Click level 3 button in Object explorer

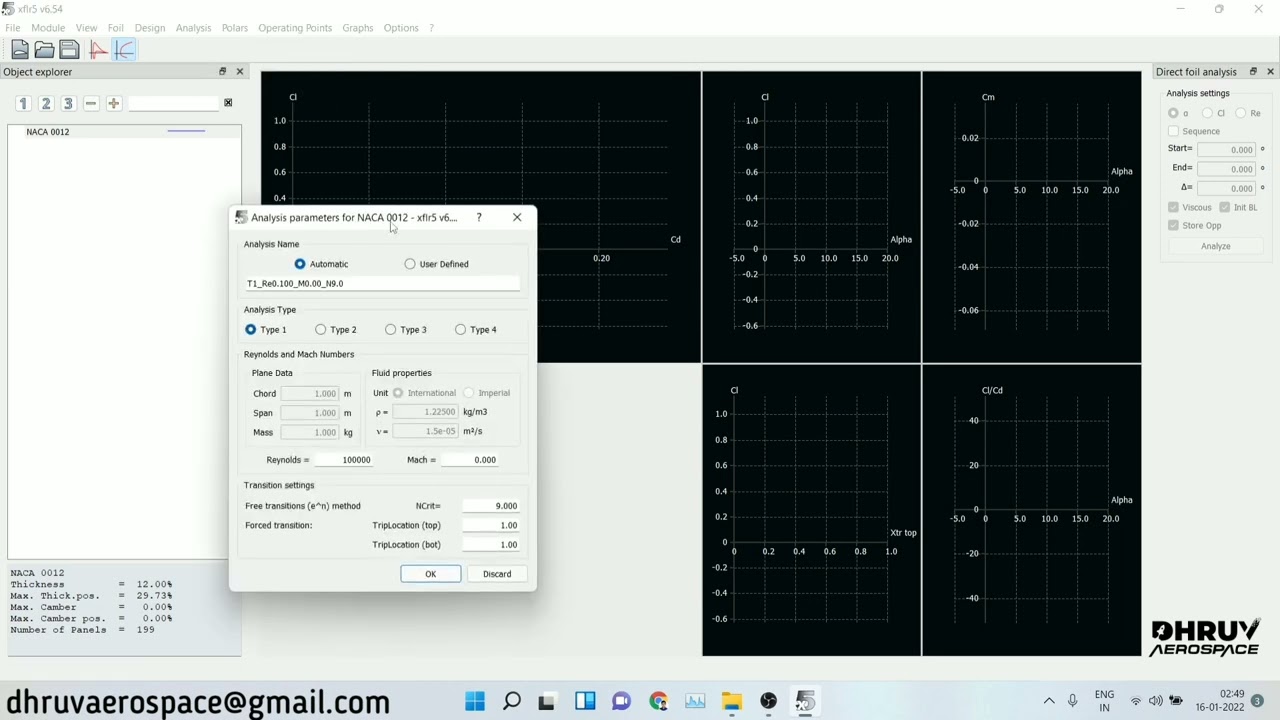click(x=68, y=103)
